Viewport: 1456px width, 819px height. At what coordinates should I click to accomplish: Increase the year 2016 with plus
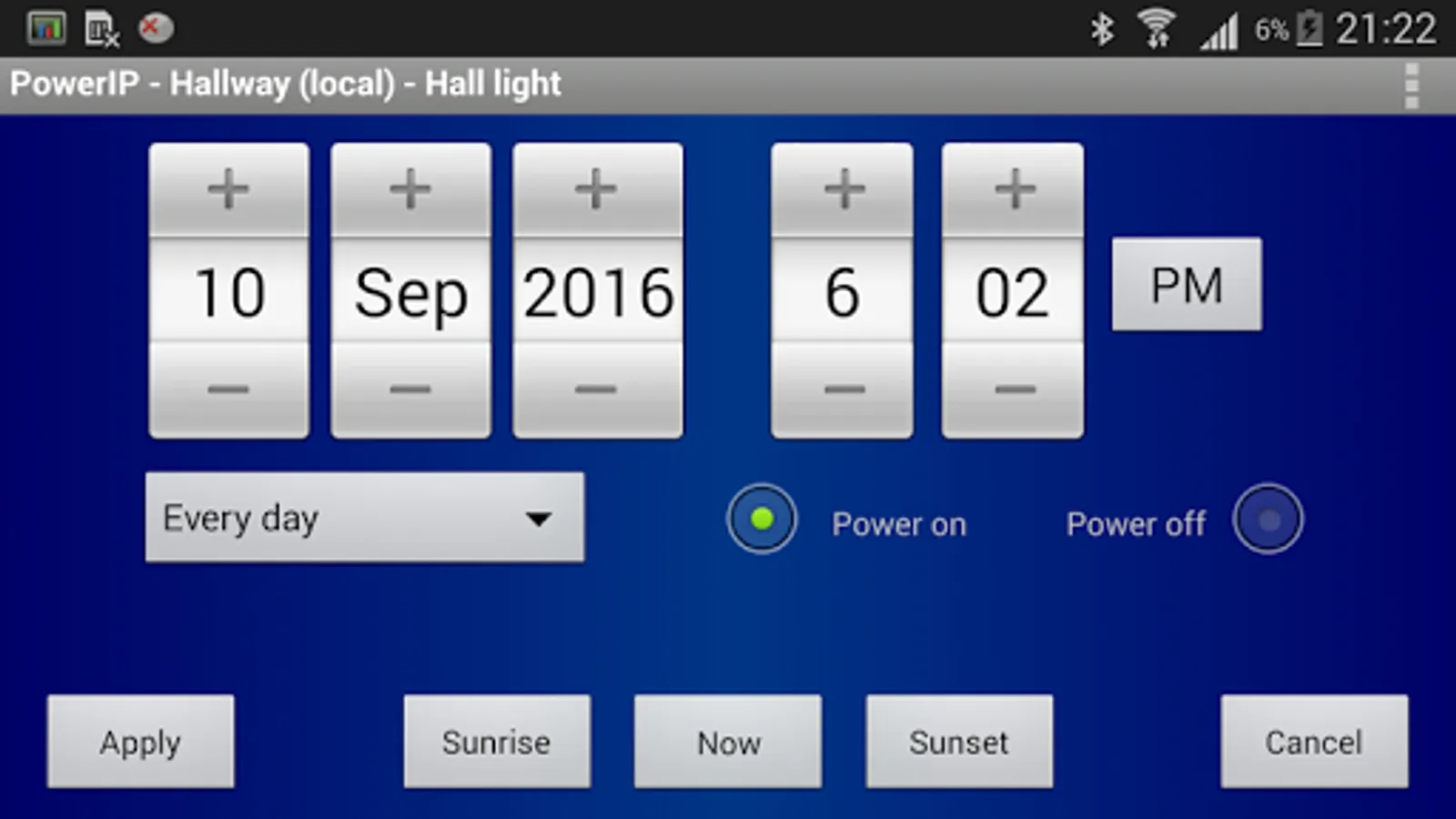[597, 189]
